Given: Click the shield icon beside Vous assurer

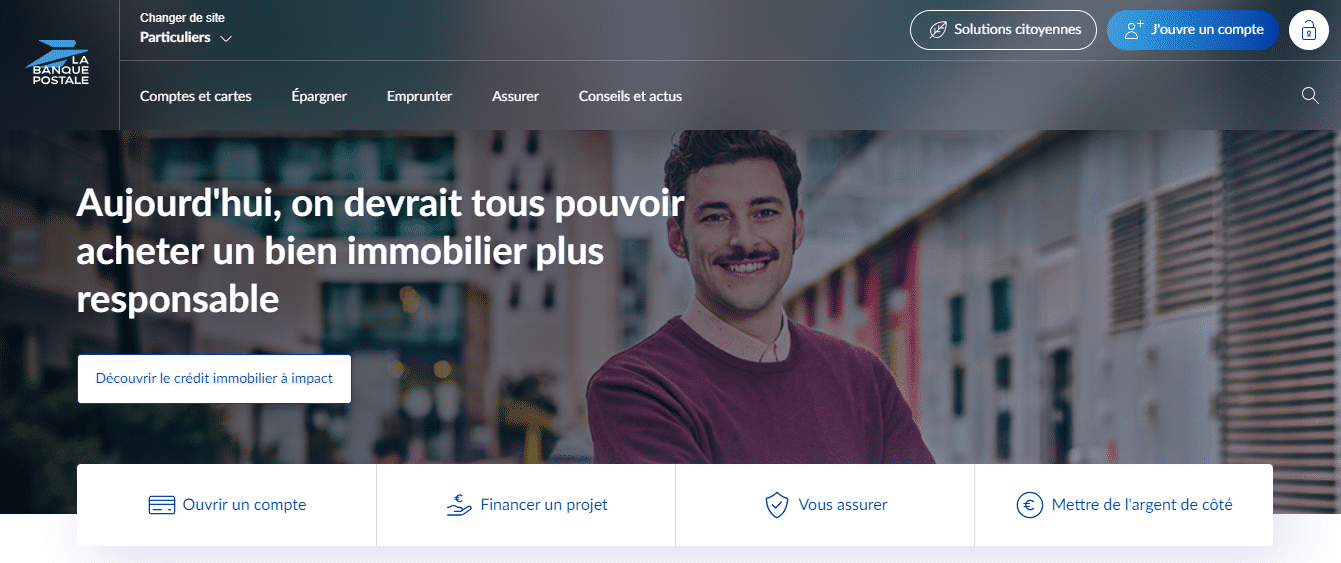Looking at the screenshot, I should coord(776,505).
